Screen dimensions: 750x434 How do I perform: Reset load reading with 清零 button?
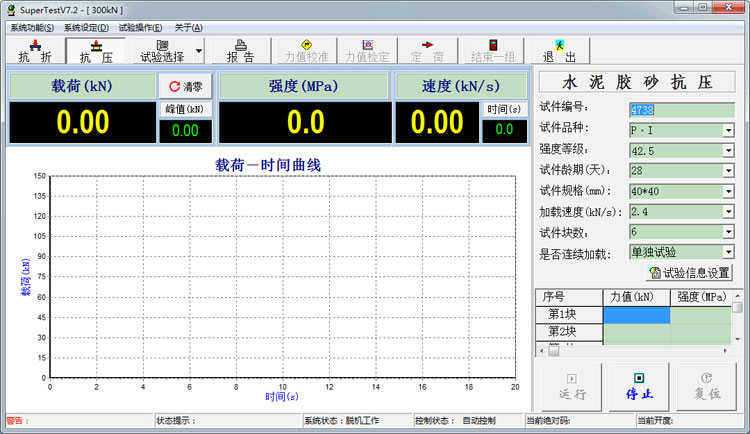(185, 87)
